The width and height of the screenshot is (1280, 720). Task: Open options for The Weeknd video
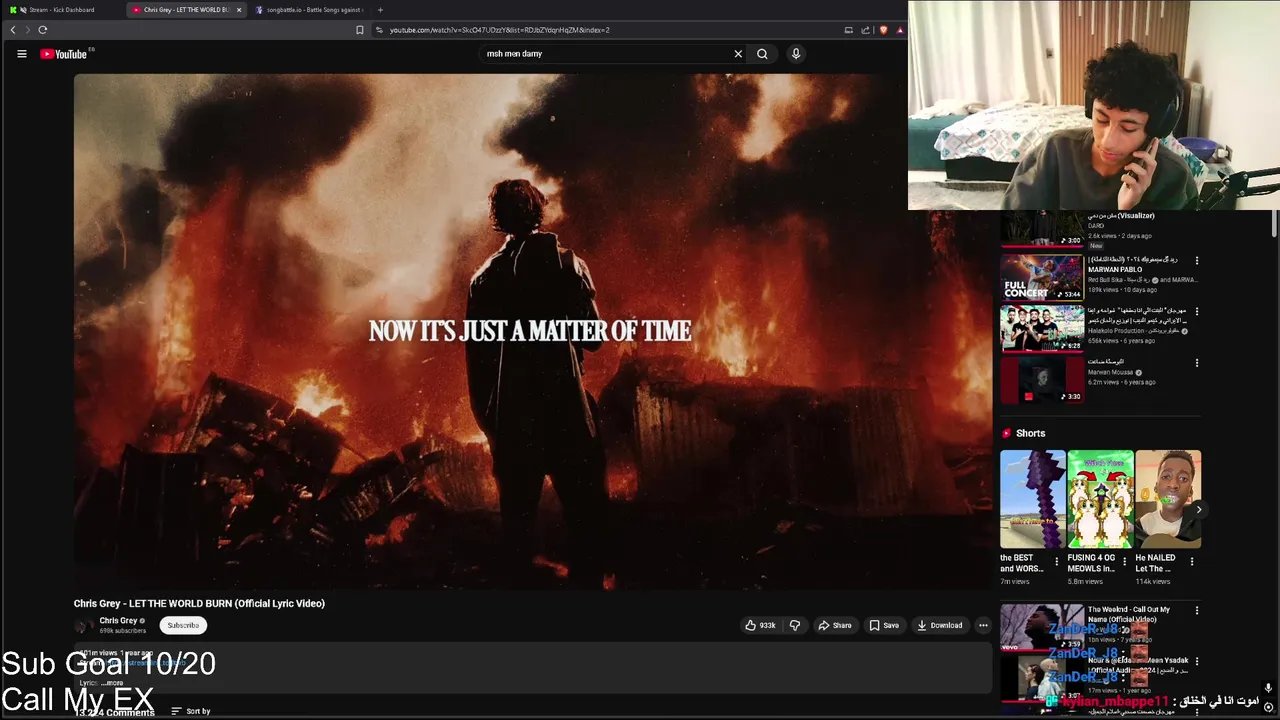click(x=1196, y=610)
